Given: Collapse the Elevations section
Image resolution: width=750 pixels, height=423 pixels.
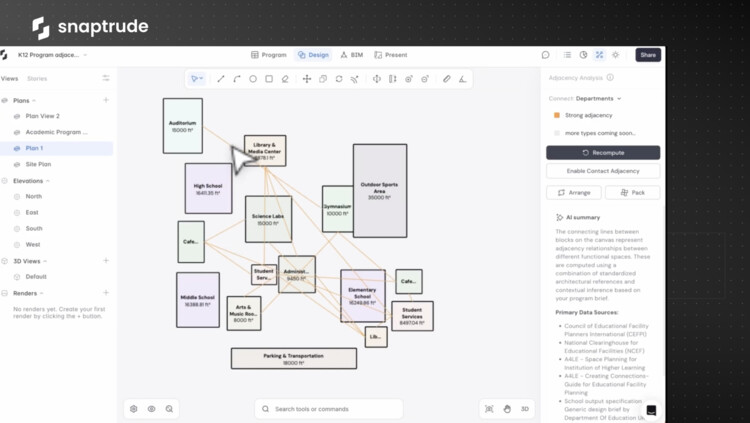Looking at the screenshot, I should click(5, 181).
